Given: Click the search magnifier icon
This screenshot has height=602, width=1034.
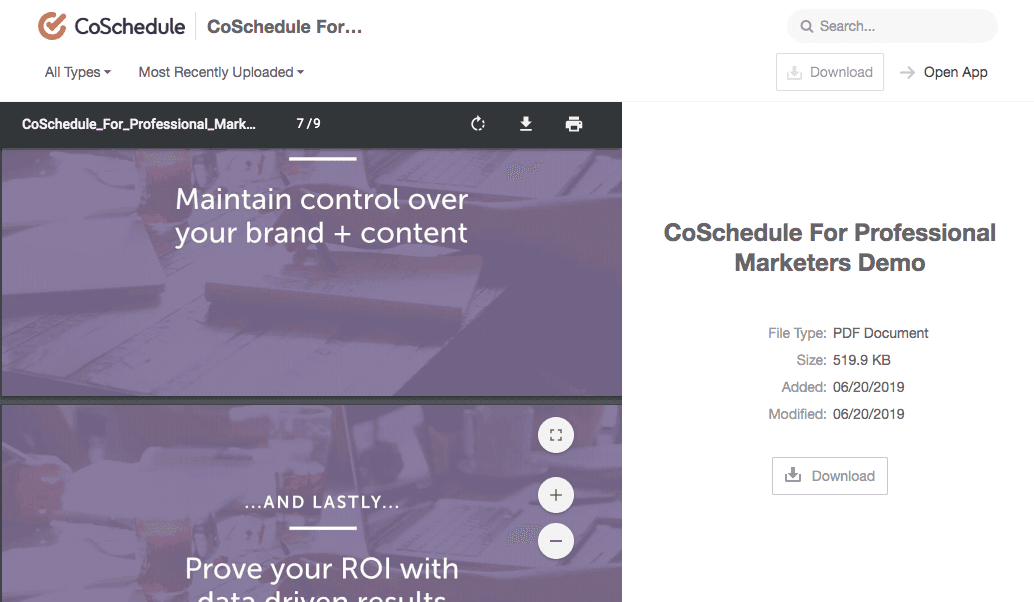Looking at the screenshot, I should coord(806,26).
